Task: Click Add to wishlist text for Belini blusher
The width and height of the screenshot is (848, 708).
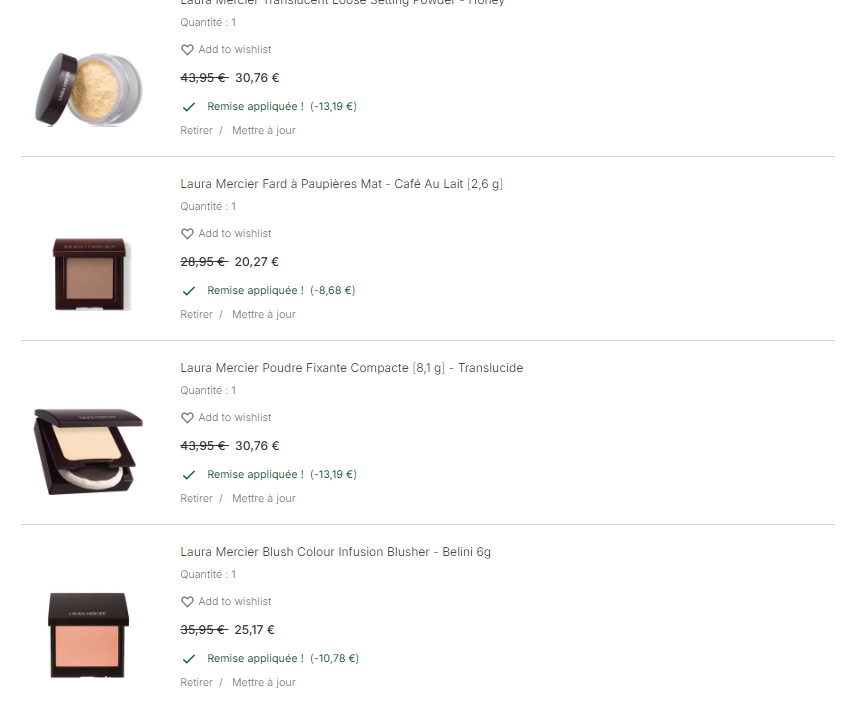Action: point(235,601)
